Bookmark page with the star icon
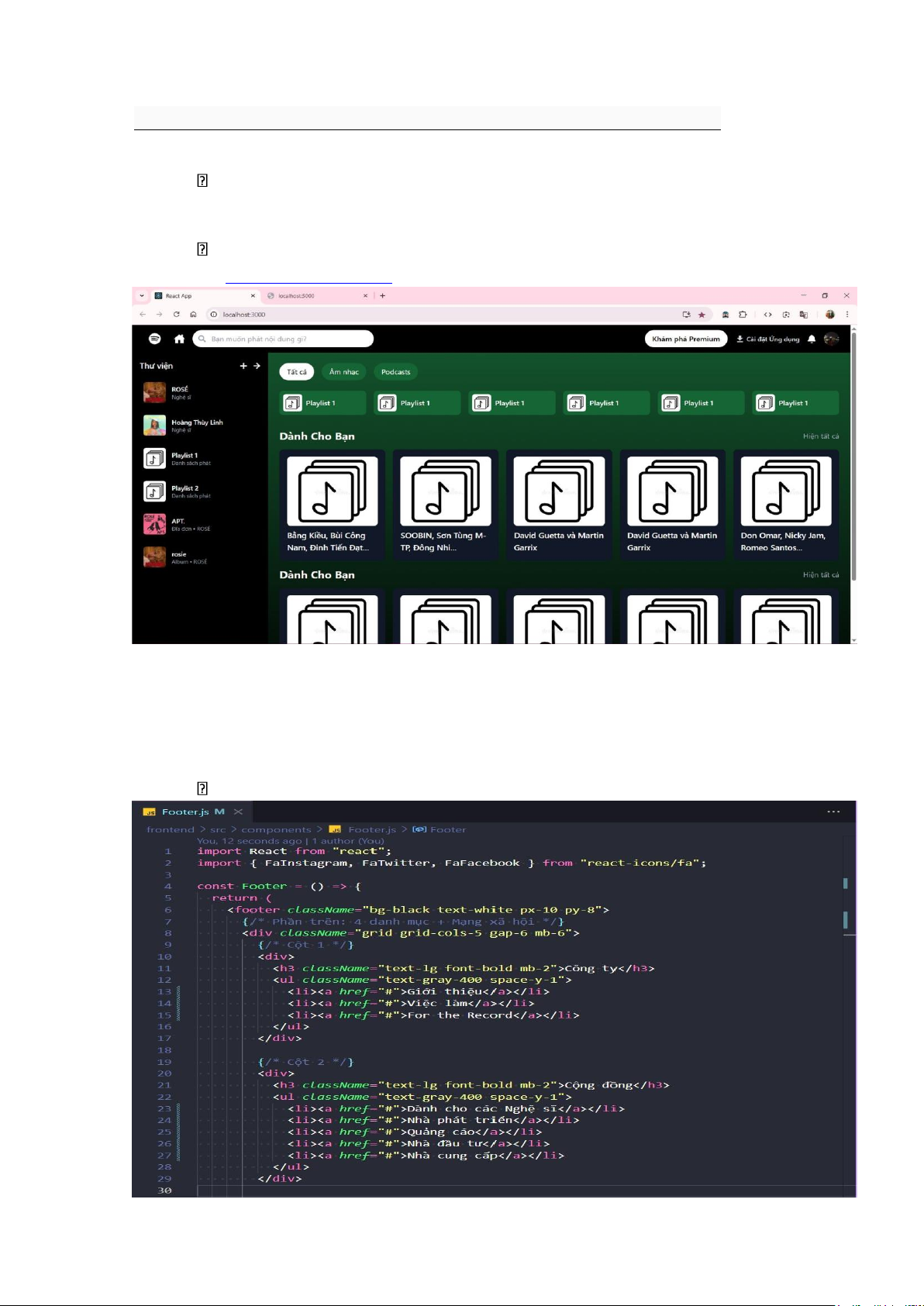 pyautogui.click(x=702, y=315)
